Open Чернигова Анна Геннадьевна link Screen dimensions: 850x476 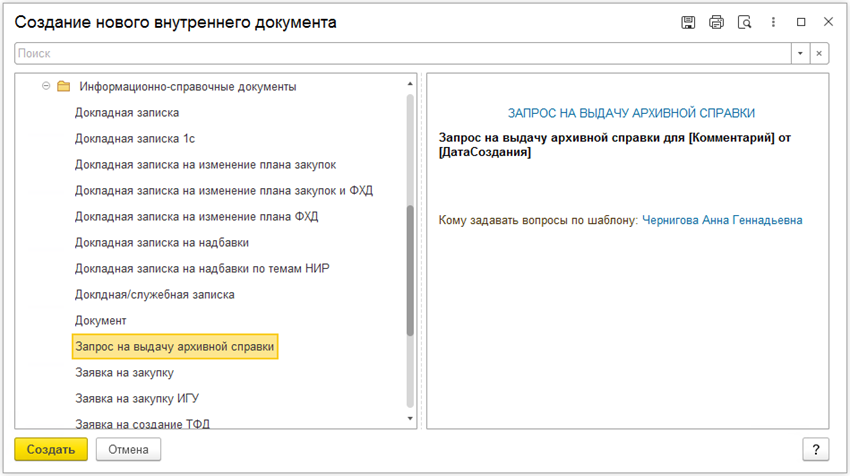tap(722, 220)
